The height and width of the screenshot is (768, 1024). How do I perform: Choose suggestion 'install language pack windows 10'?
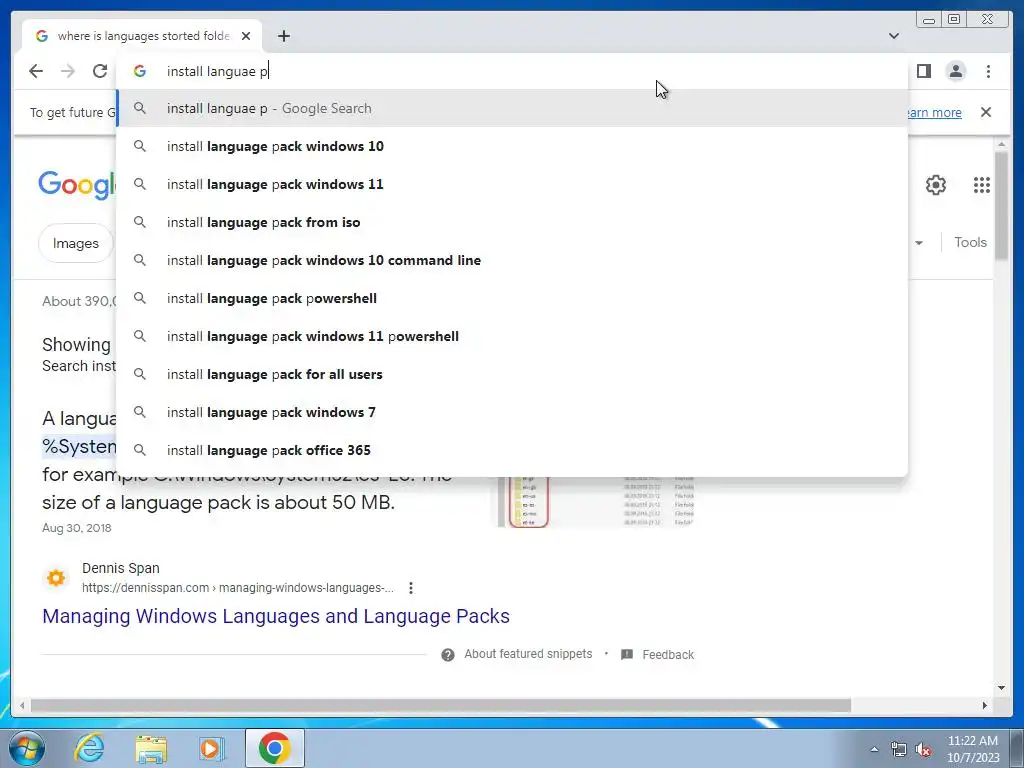[x=512, y=146]
